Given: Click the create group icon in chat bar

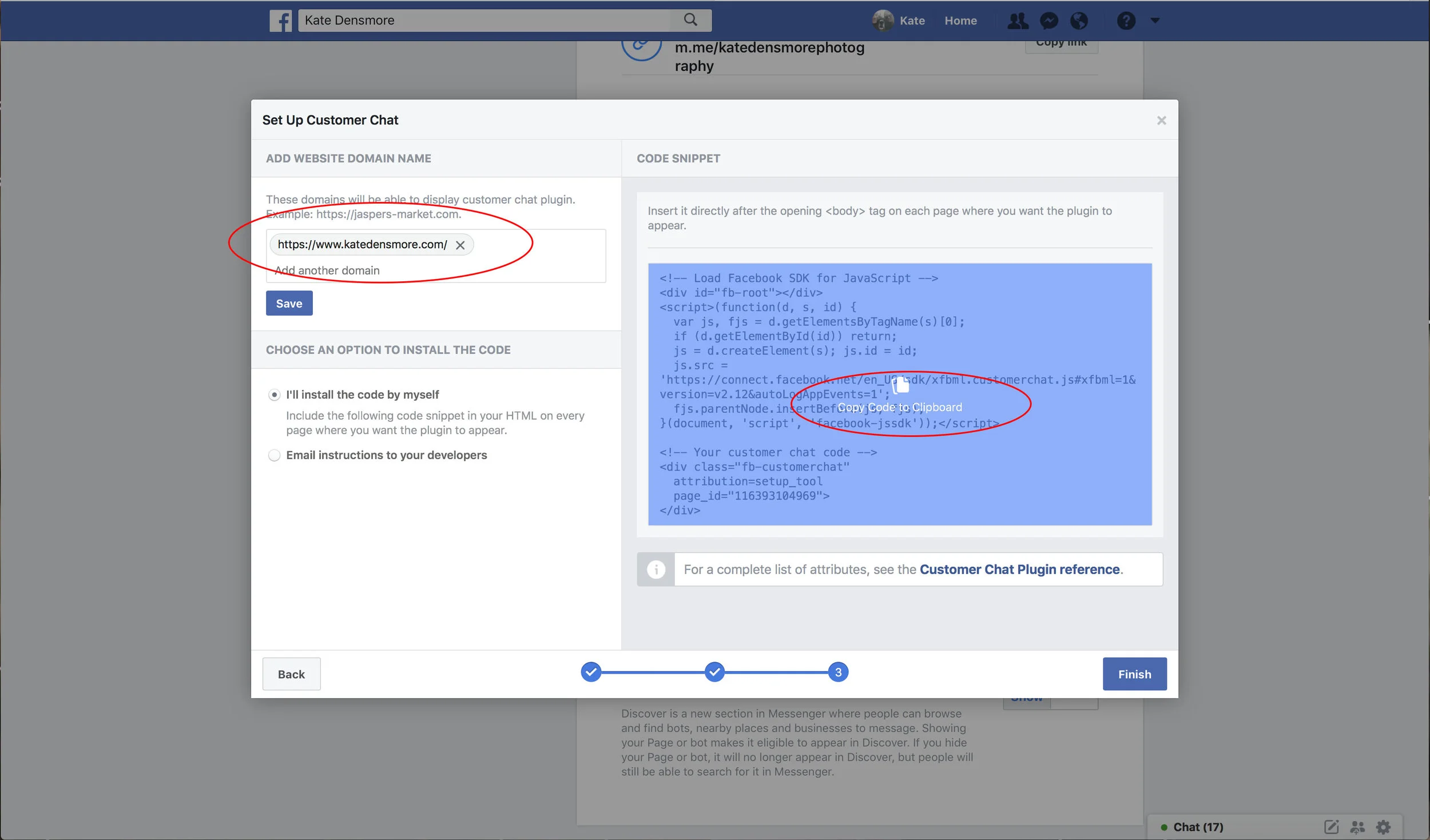Looking at the screenshot, I should point(1357,827).
